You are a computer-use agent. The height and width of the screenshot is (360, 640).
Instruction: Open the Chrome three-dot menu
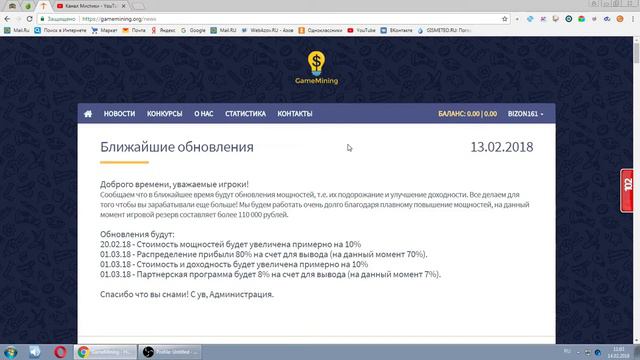633,19
